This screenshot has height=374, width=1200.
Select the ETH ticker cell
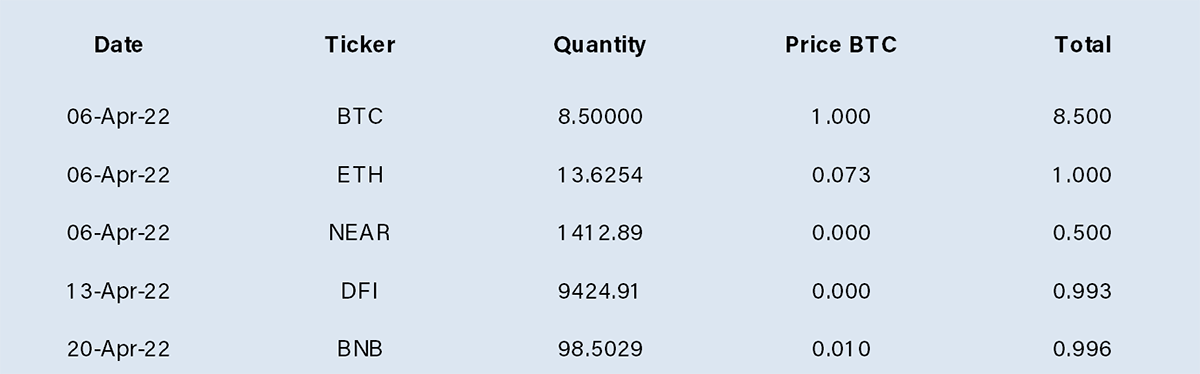[360, 175]
